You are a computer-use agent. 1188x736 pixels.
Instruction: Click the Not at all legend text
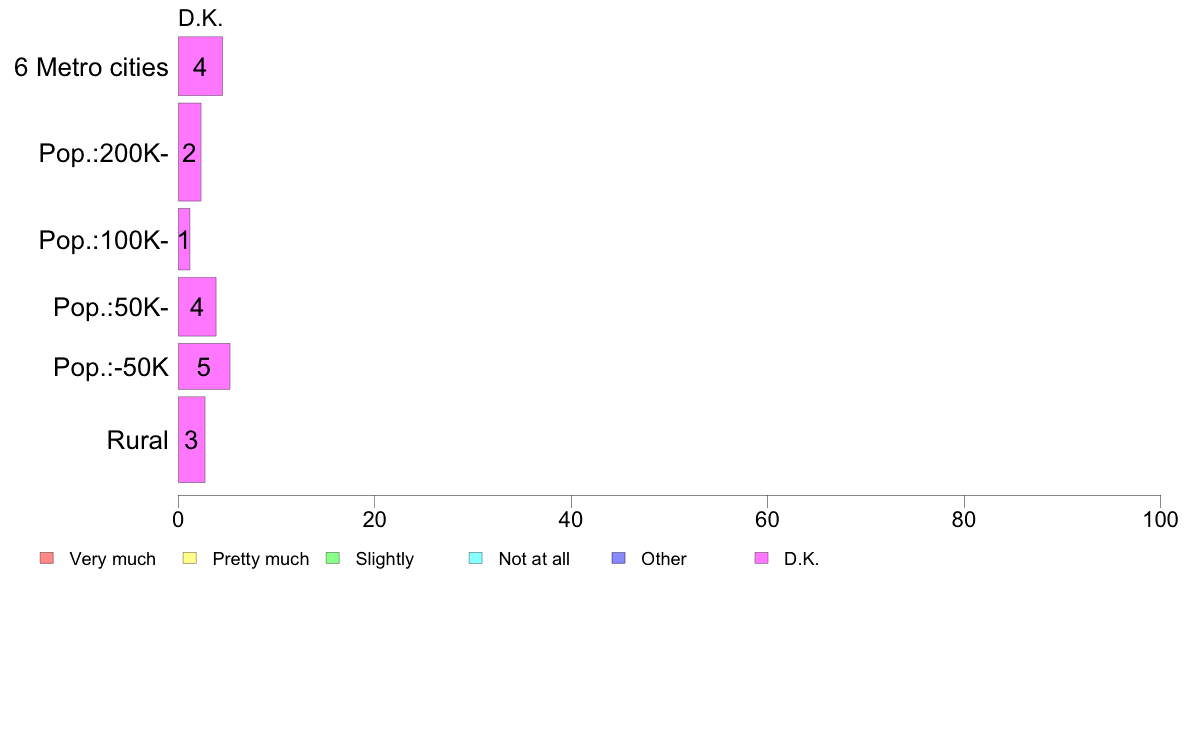tap(534, 559)
